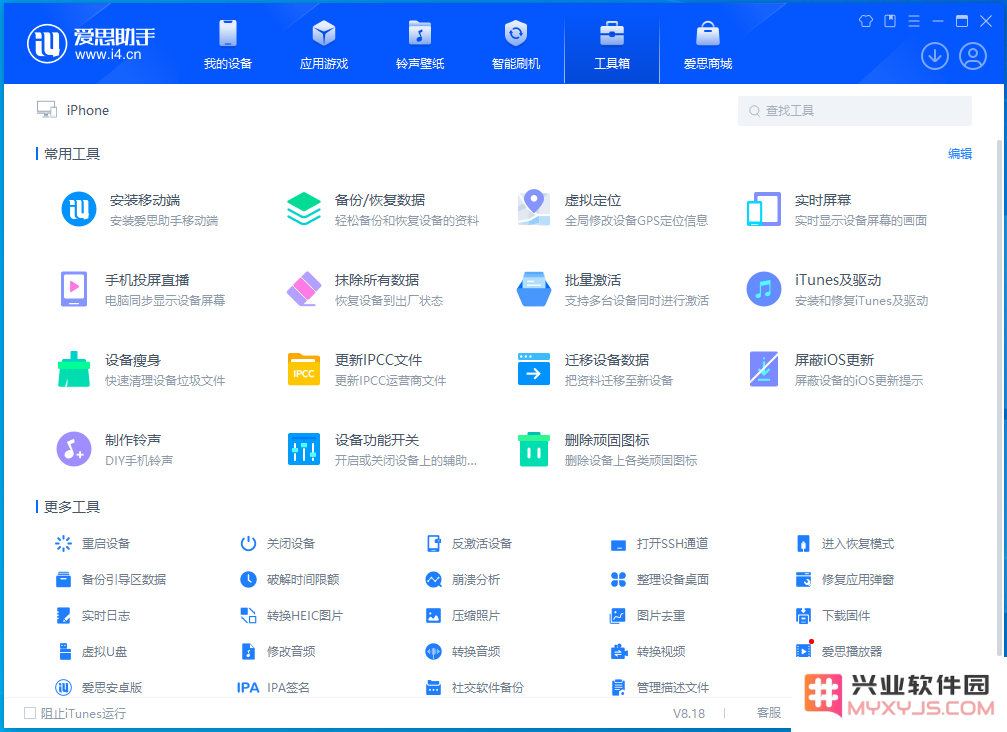Open the 社交软件备份 tool
Image resolution: width=1007 pixels, height=732 pixels.
tap(475, 688)
